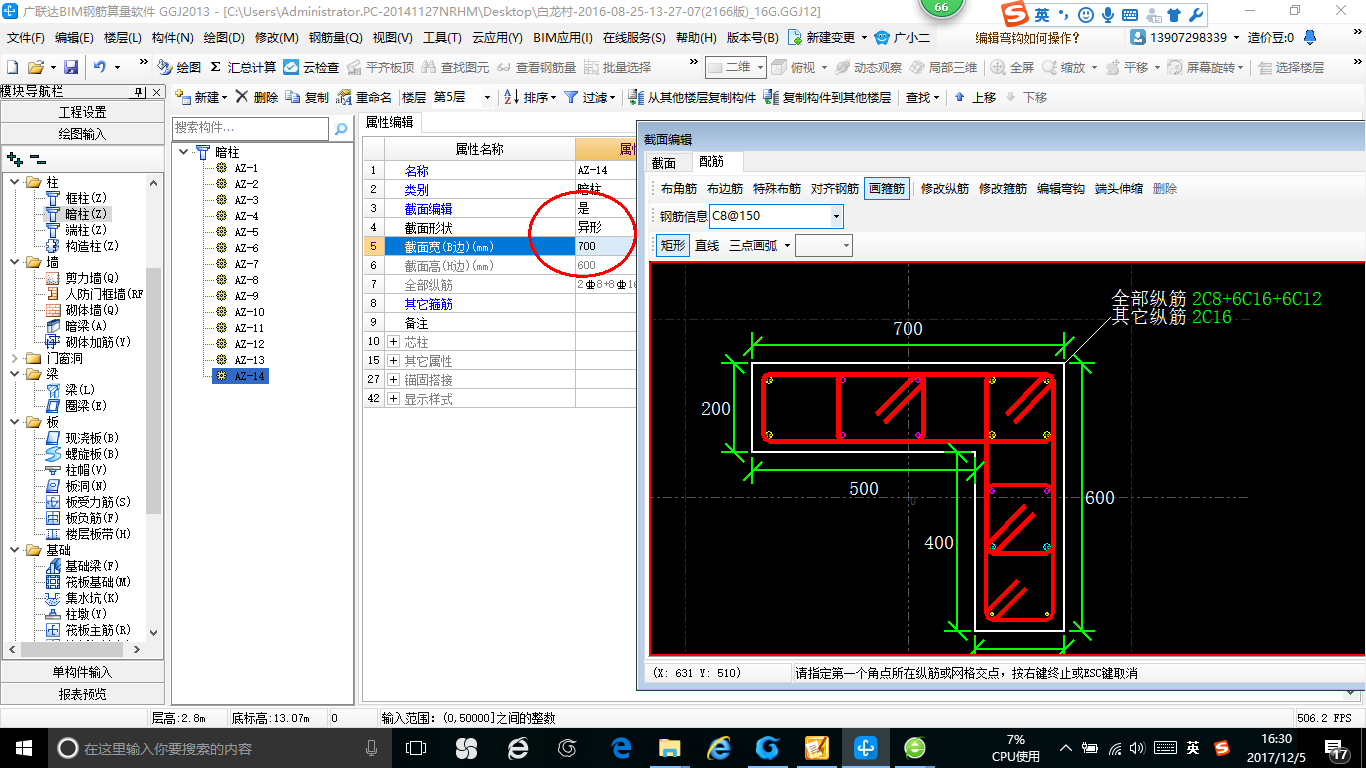Click 复制构件到其他楼层

tap(827, 97)
